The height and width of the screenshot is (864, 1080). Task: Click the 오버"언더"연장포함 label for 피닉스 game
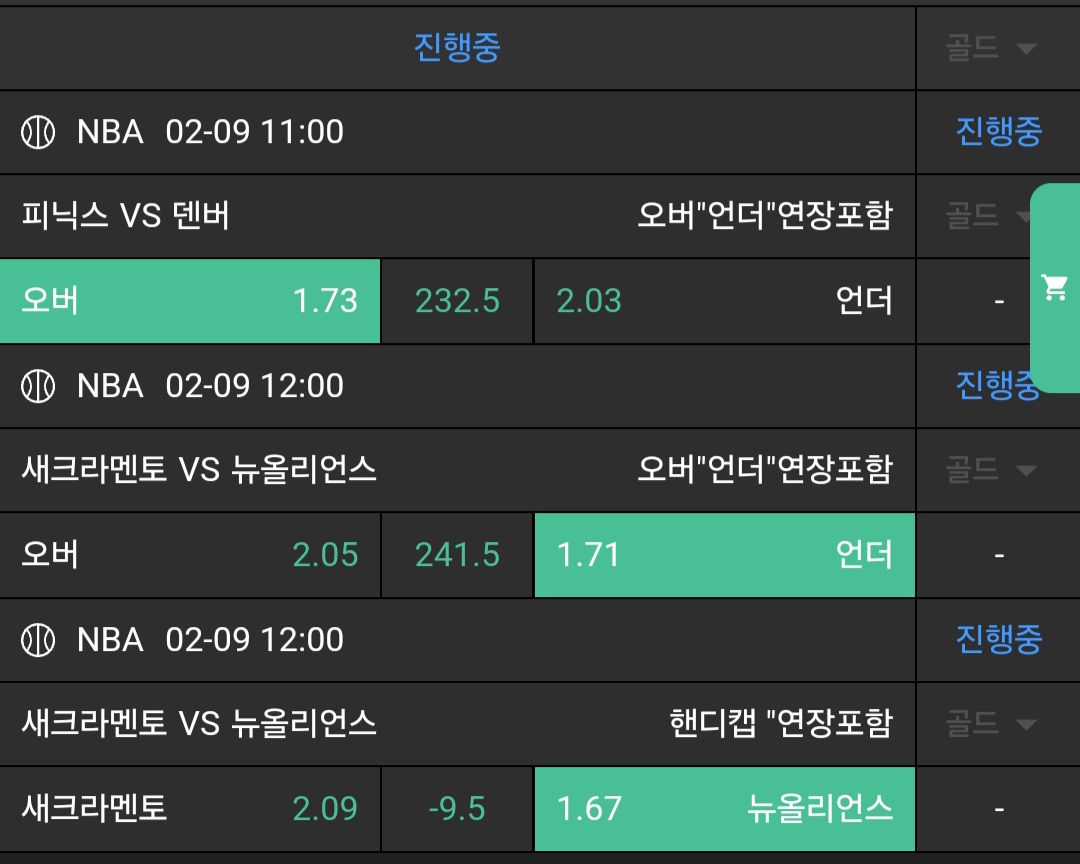pyautogui.click(x=764, y=216)
